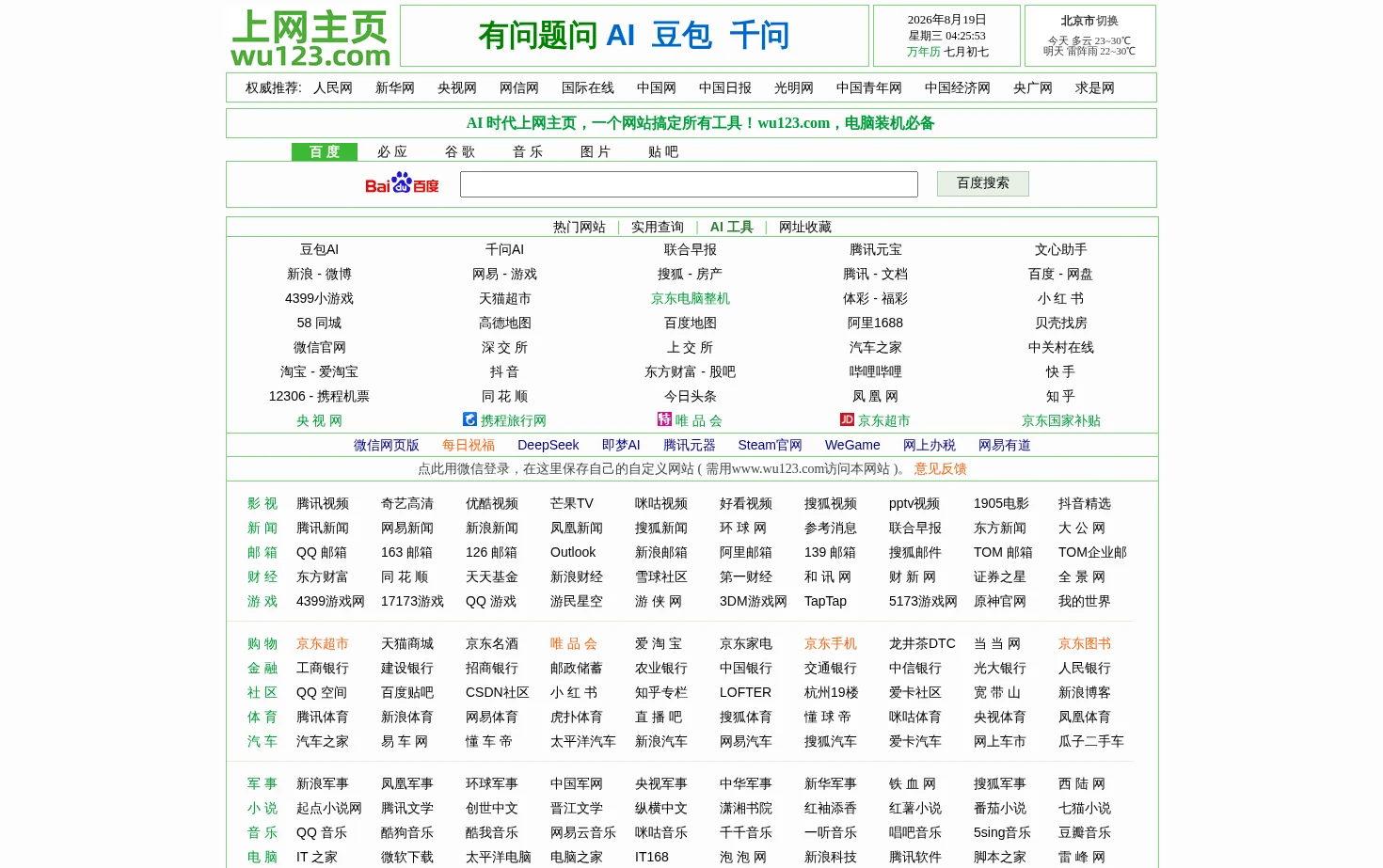The image size is (1383, 868).
Task: Open the 哔哩哔哩 link
Action: (x=876, y=372)
